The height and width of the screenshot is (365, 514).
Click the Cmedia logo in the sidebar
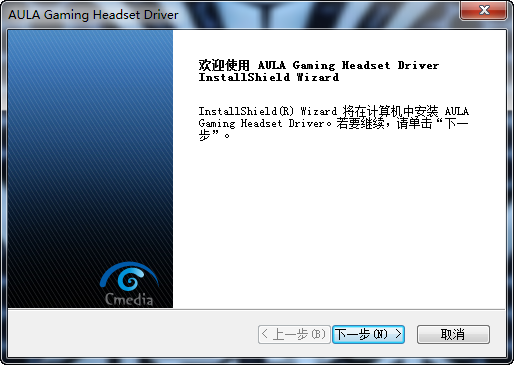[x=129, y=284]
